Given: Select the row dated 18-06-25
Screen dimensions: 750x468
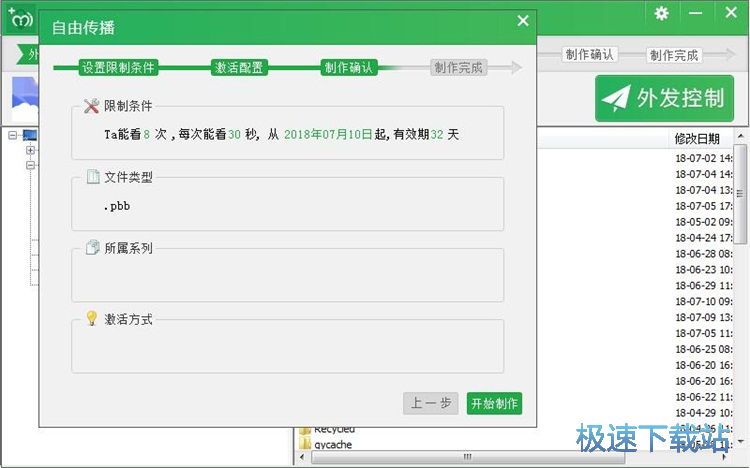Looking at the screenshot, I should tap(703, 349).
